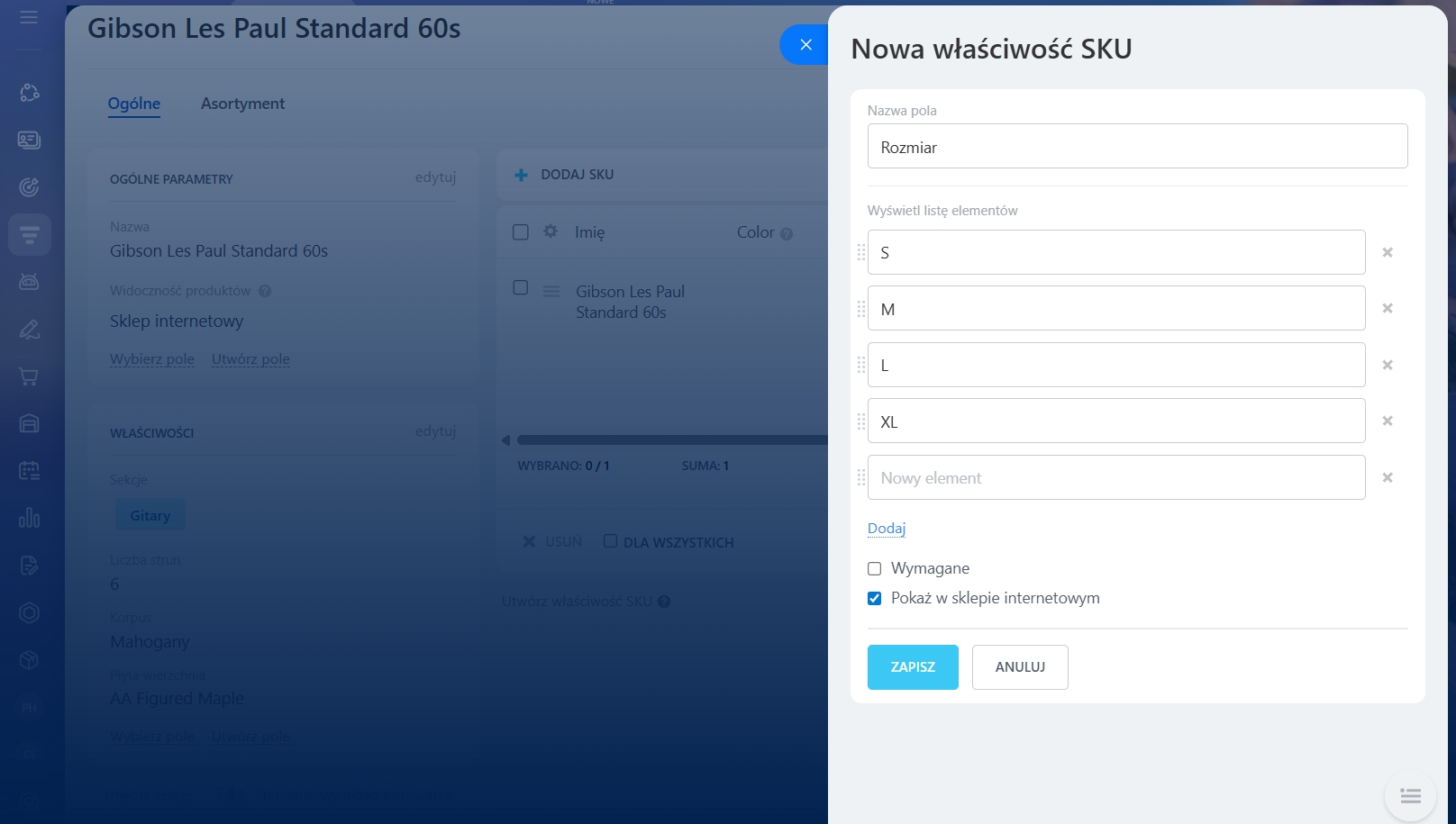Click the box package icon in the sidebar
The height and width of the screenshot is (824, 1456).
point(29,660)
